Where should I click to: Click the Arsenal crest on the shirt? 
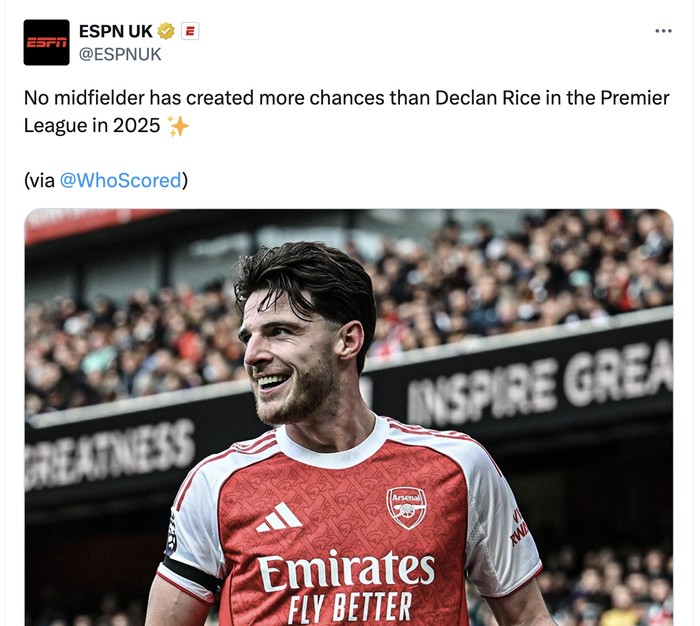point(406,507)
